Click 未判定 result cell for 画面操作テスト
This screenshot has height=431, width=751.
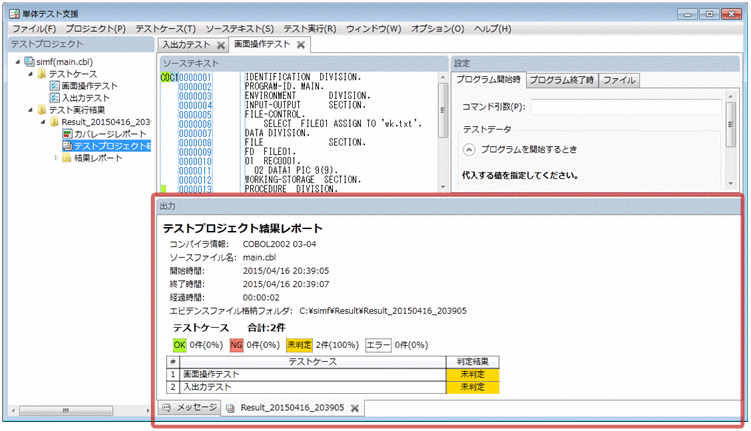click(473, 374)
